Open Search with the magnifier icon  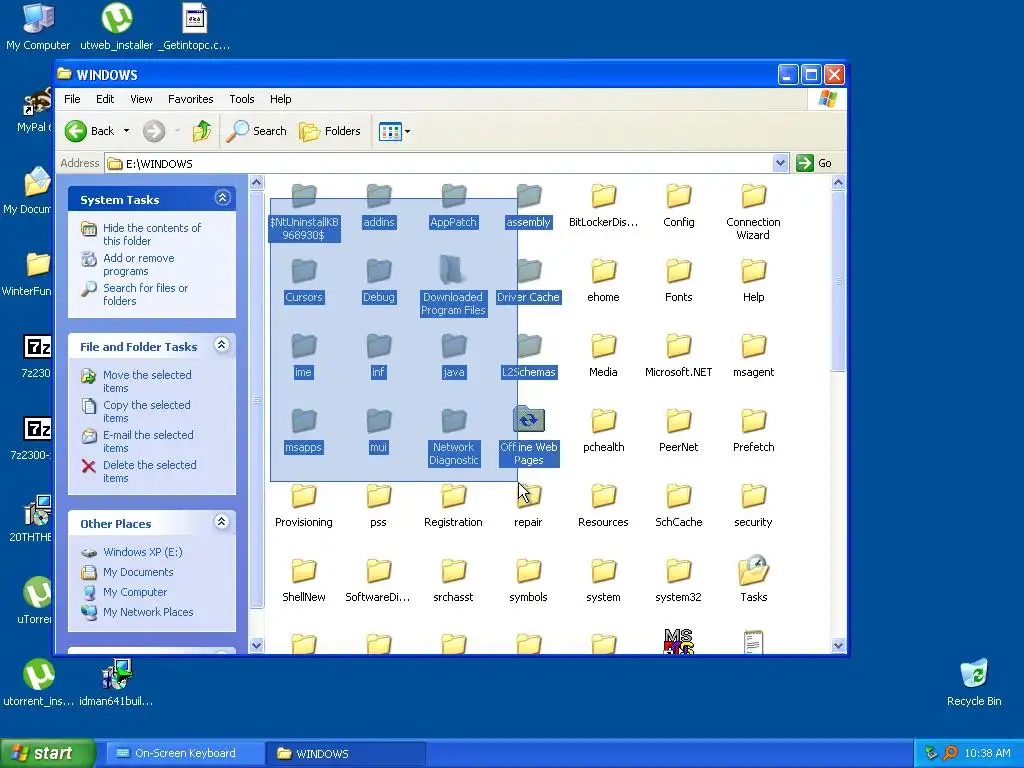pyautogui.click(x=257, y=131)
